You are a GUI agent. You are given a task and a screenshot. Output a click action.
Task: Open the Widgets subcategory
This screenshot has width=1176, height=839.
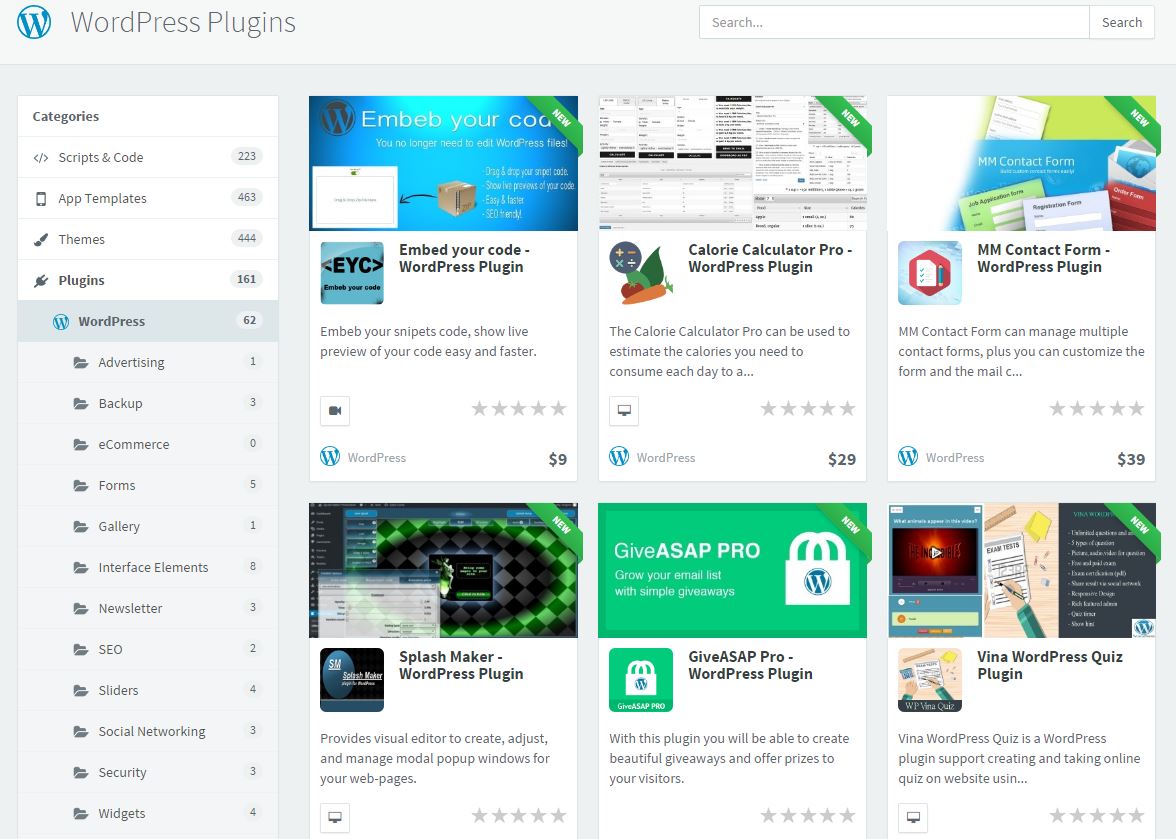coord(148,814)
